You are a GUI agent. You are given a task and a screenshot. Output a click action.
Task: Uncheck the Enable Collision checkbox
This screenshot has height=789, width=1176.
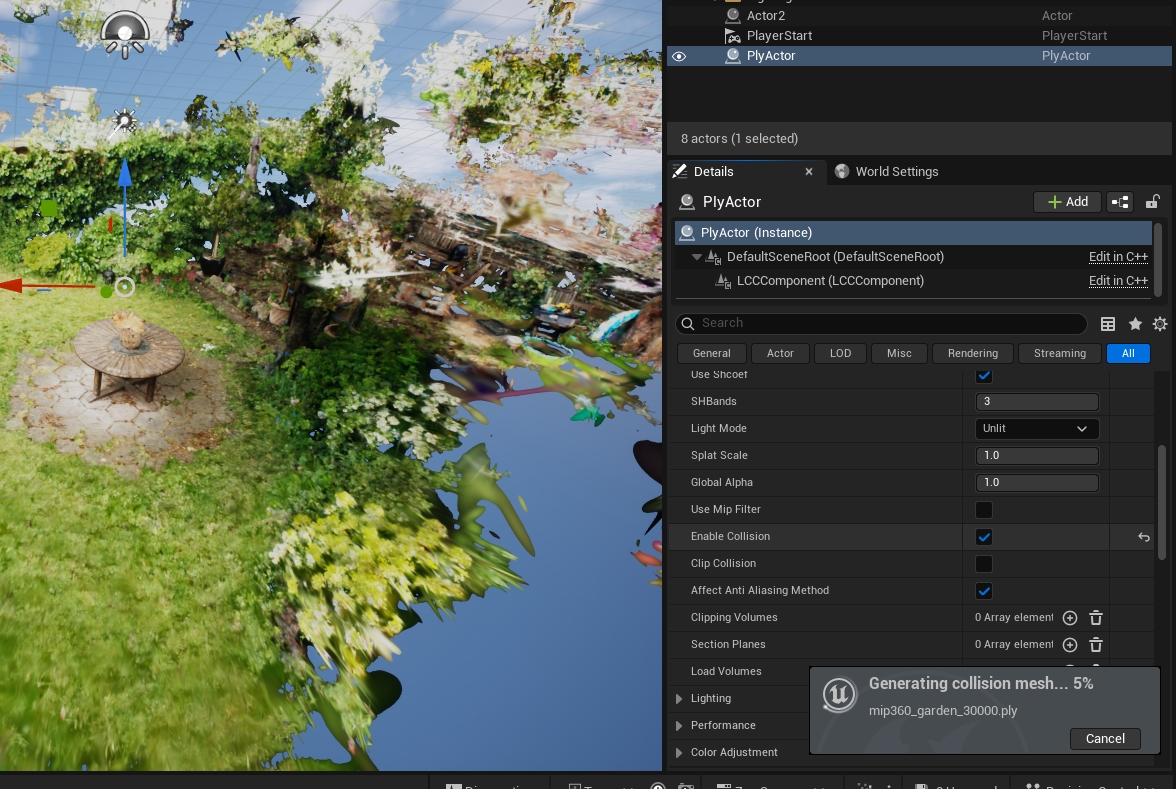coord(984,537)
